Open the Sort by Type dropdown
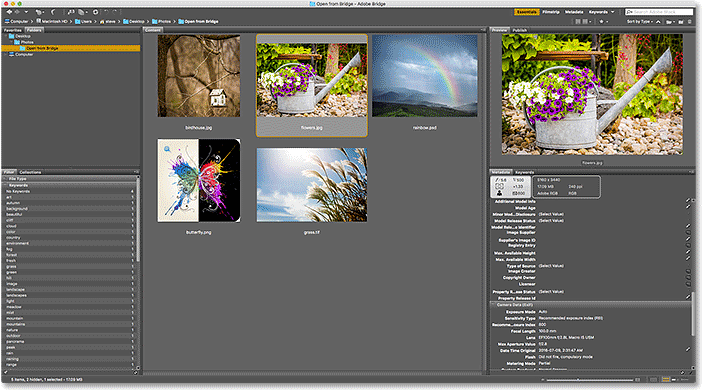Image resolution: width=704 pixels, height=392 pixels. [x=639, y=22]
